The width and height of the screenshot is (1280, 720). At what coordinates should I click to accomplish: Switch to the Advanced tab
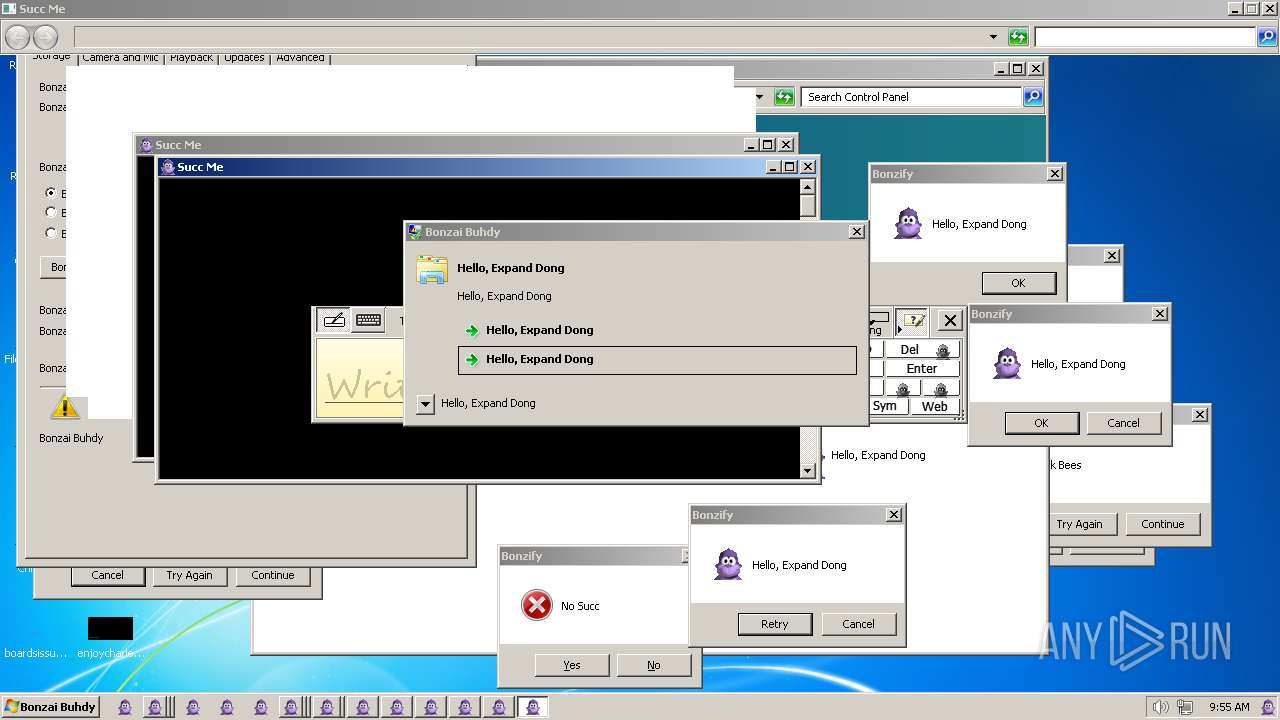(300, 58)
